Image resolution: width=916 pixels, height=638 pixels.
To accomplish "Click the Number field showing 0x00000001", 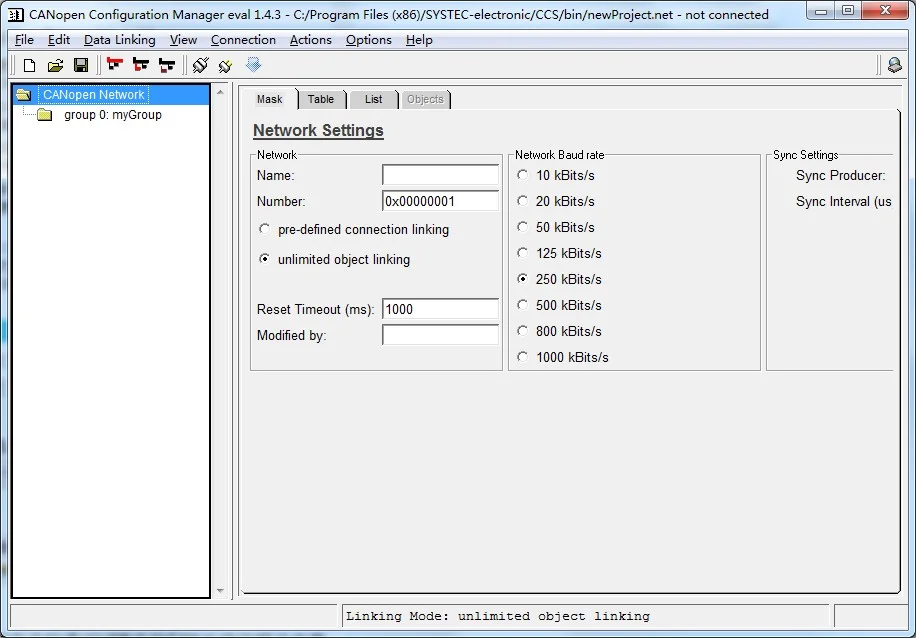I will click(x=440, y=201).
